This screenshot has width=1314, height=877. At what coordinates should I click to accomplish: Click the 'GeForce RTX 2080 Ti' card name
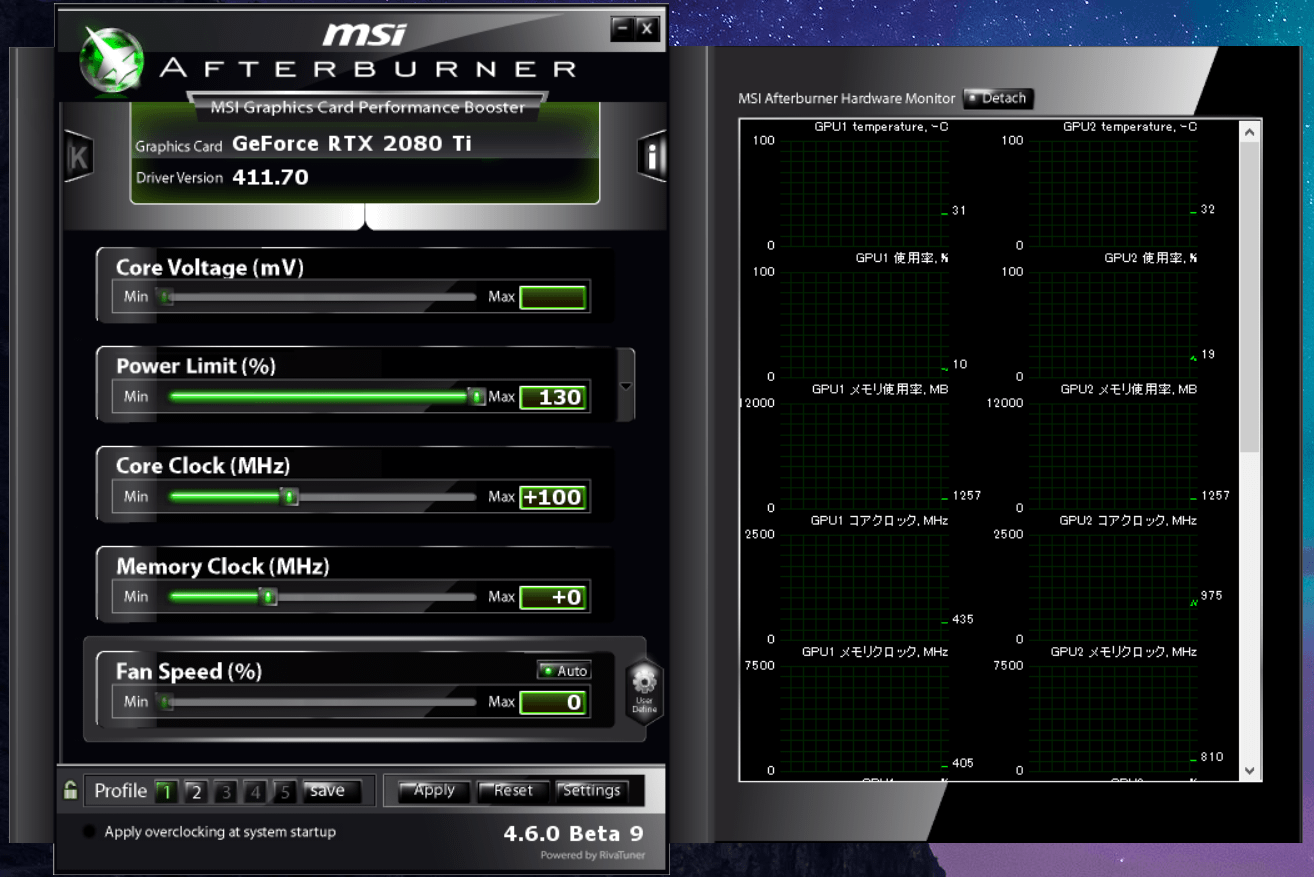coord(352,143)
